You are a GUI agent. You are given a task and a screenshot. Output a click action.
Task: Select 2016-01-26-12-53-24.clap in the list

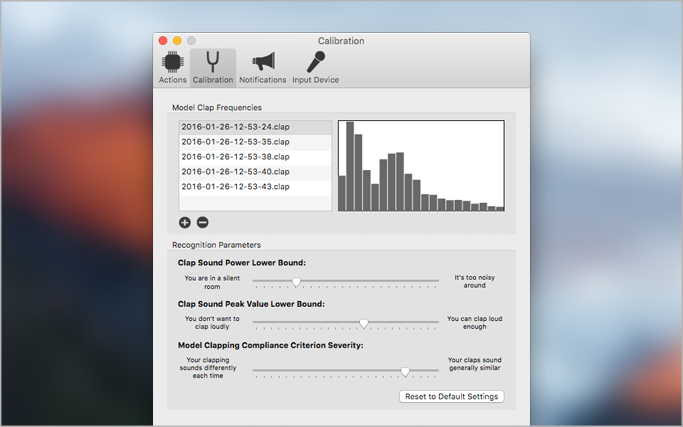click(x=255, y=127)
